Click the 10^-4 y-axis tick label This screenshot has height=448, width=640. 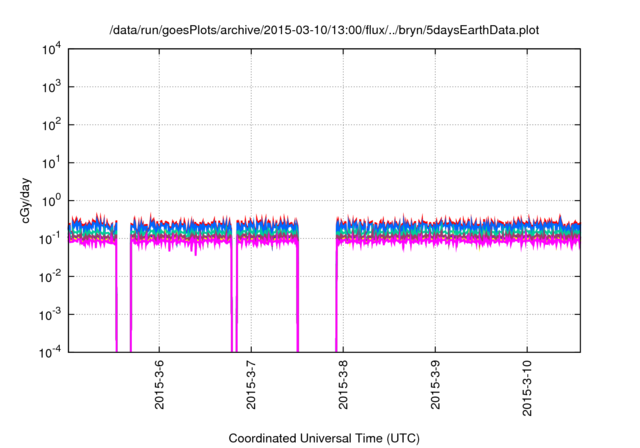50,352
